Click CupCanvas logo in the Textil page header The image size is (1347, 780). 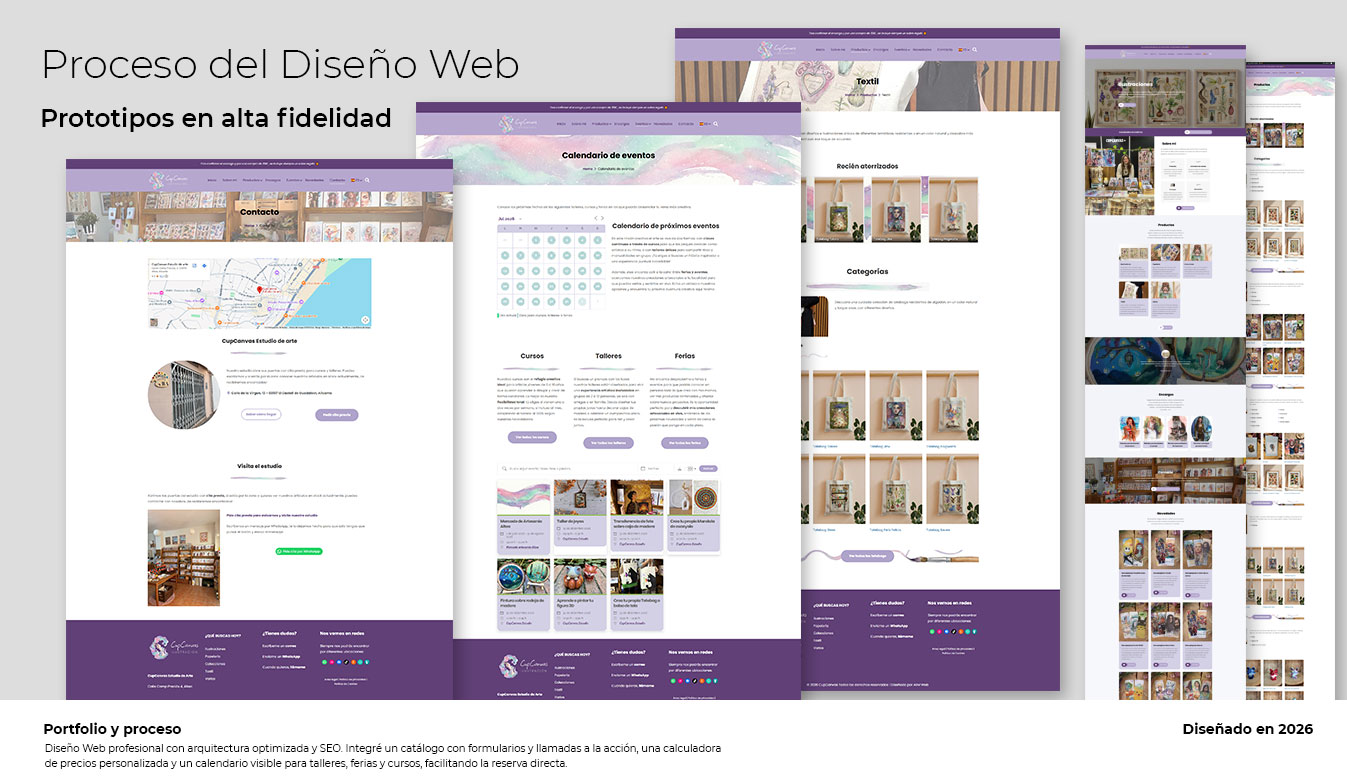click(777, 50)
